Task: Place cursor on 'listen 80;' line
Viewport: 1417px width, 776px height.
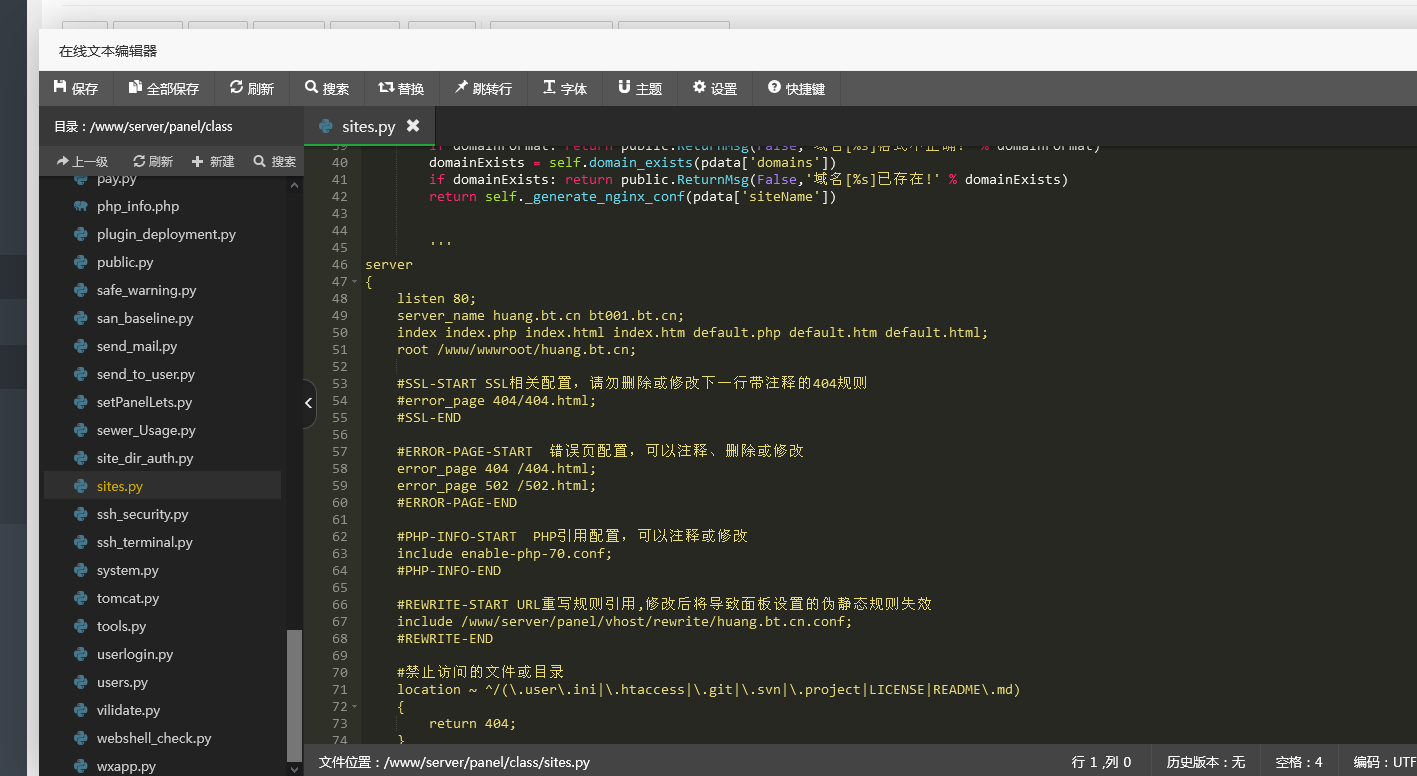Action: (437, 298)
